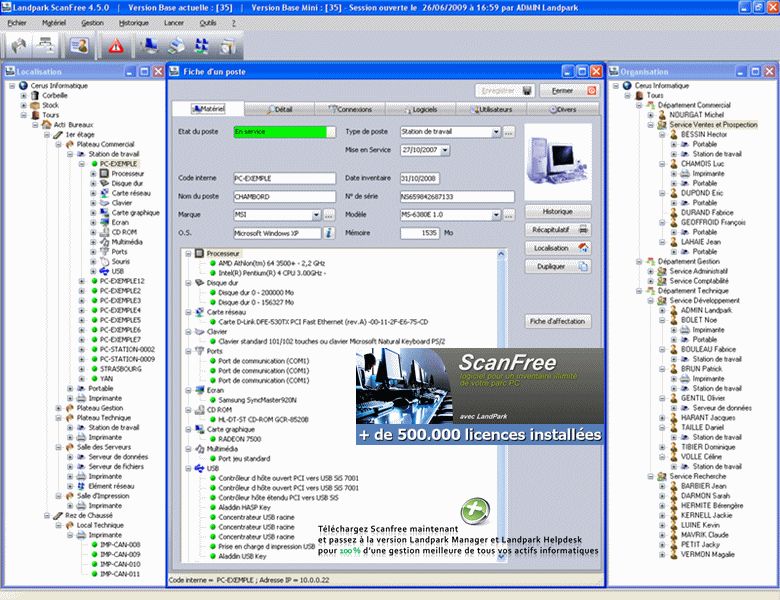
Task: Click the Processeur chip icon in the component list
Action: pyautogui.click(x=199, y=253)
